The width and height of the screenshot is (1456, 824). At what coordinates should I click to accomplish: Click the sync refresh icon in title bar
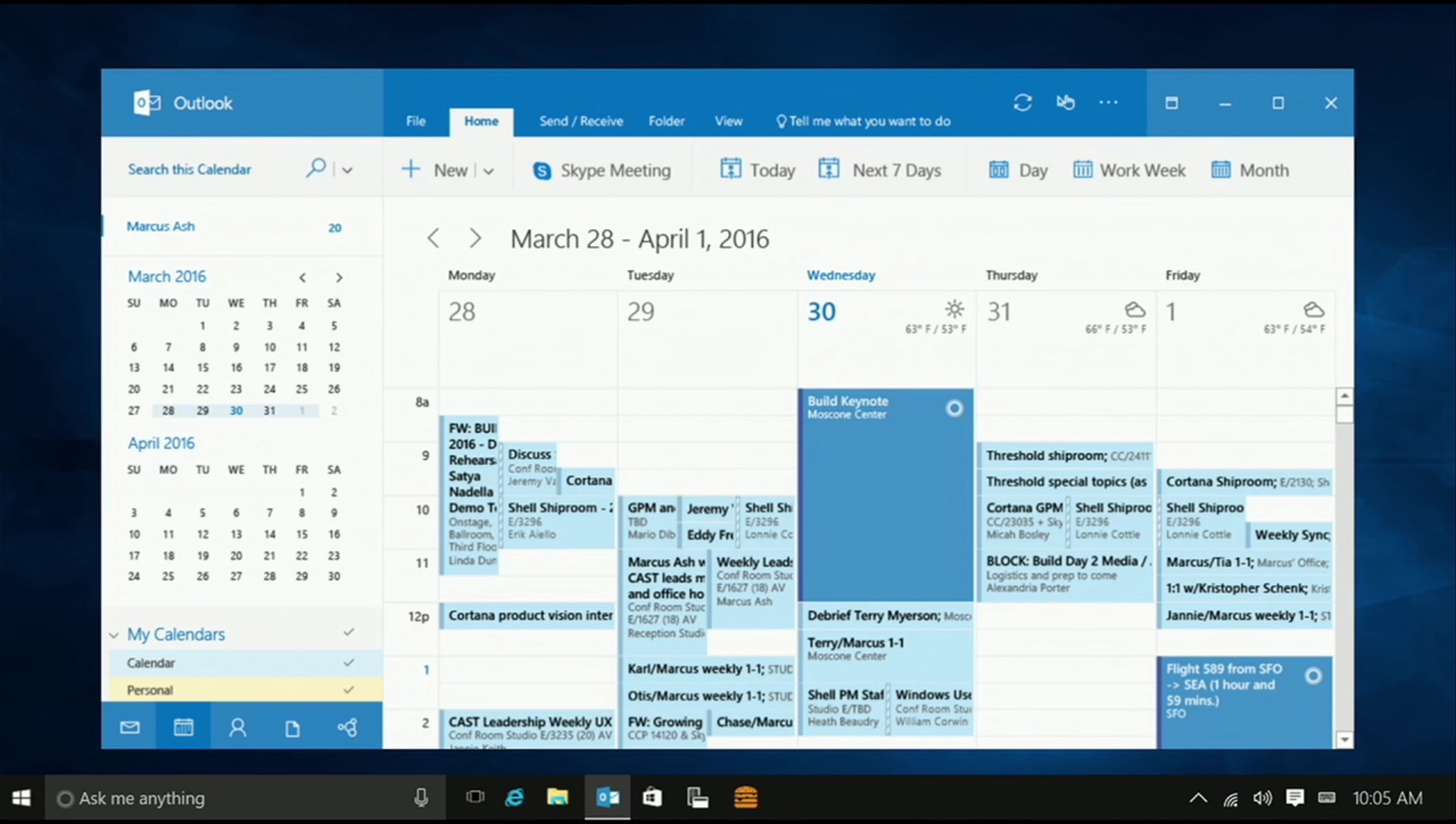tap(1022, 102)
